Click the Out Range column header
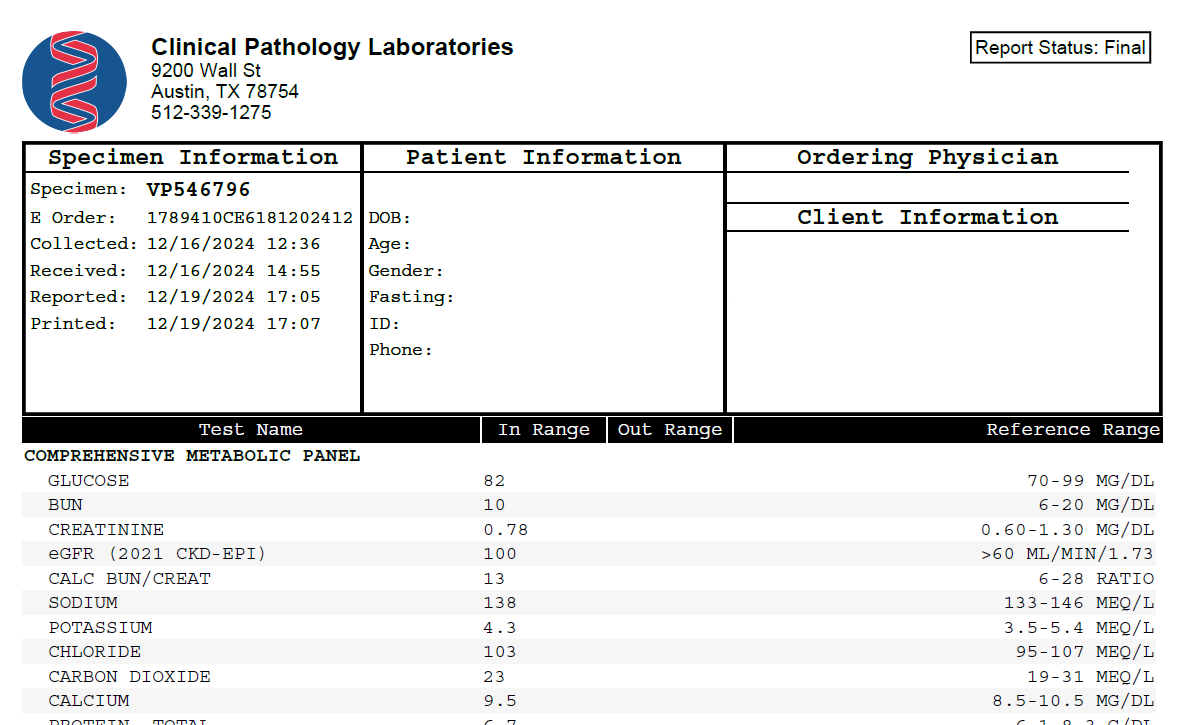 coord(670,430)
